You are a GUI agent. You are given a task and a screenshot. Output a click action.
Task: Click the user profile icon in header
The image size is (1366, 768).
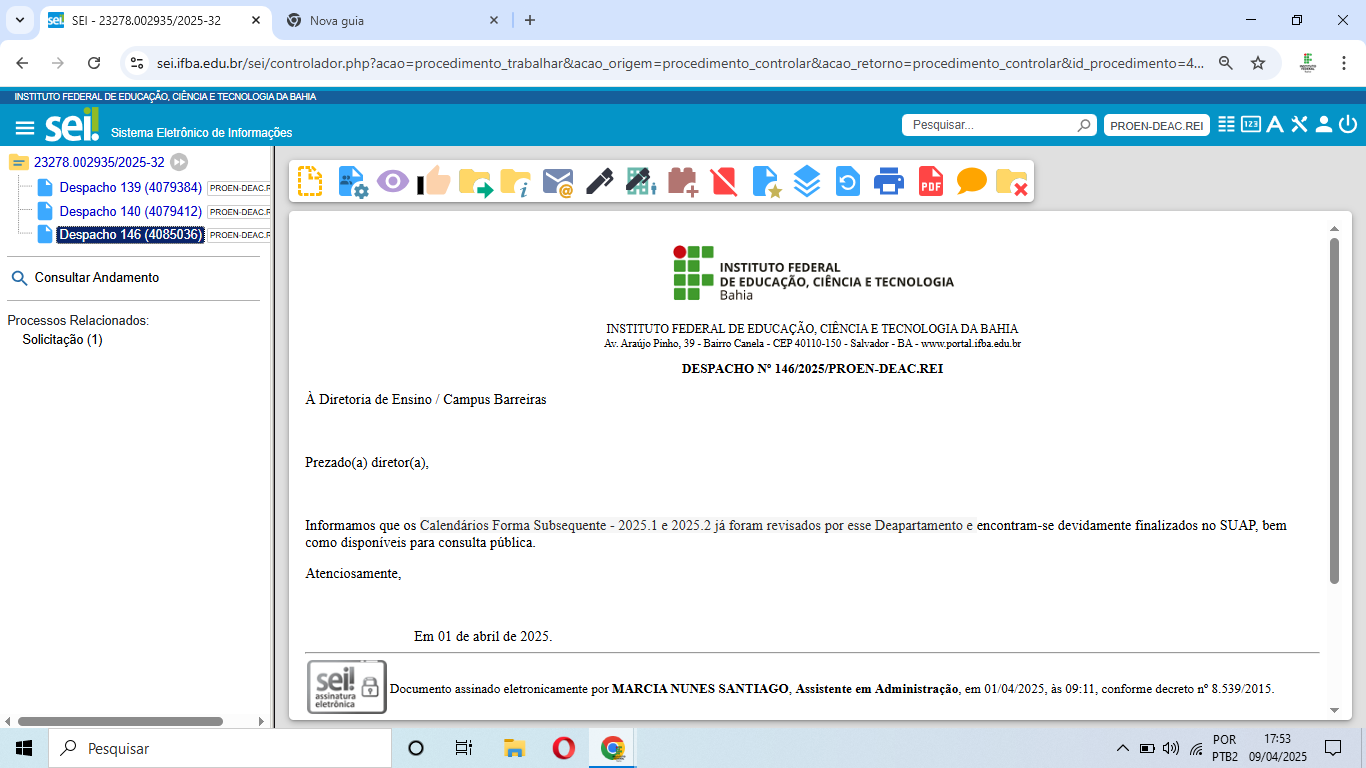tap(1323, 124)
